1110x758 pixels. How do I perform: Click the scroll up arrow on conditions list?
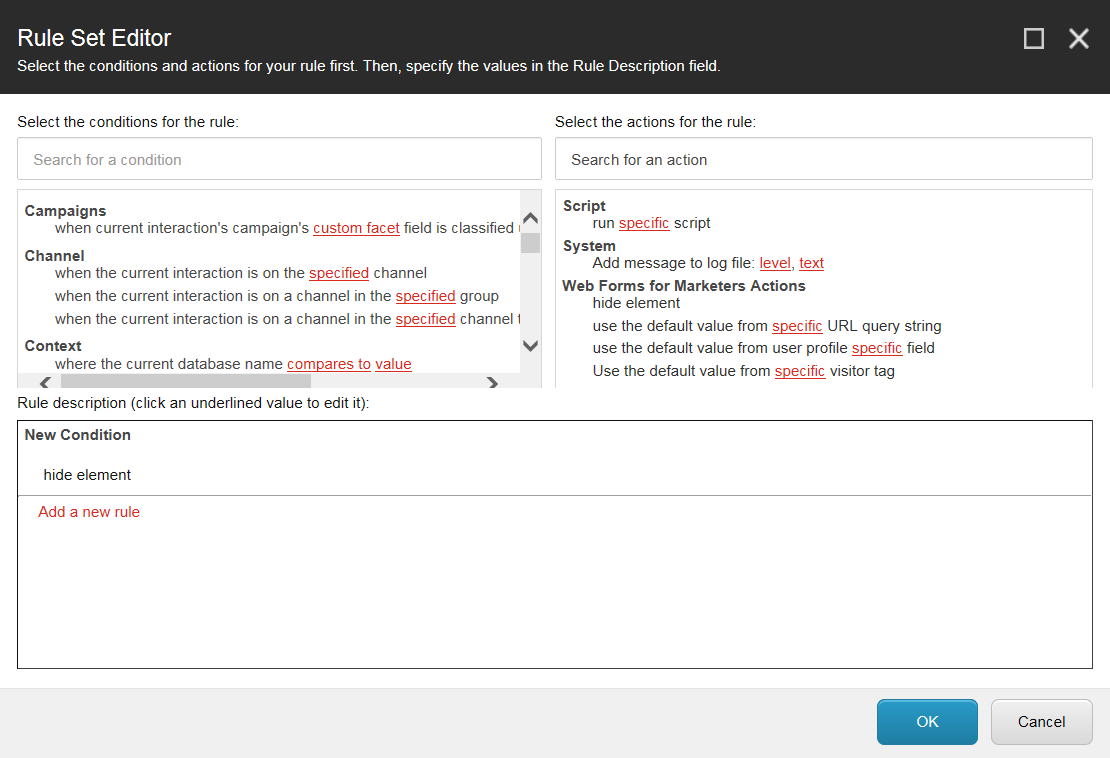click(x=530, y=217)
